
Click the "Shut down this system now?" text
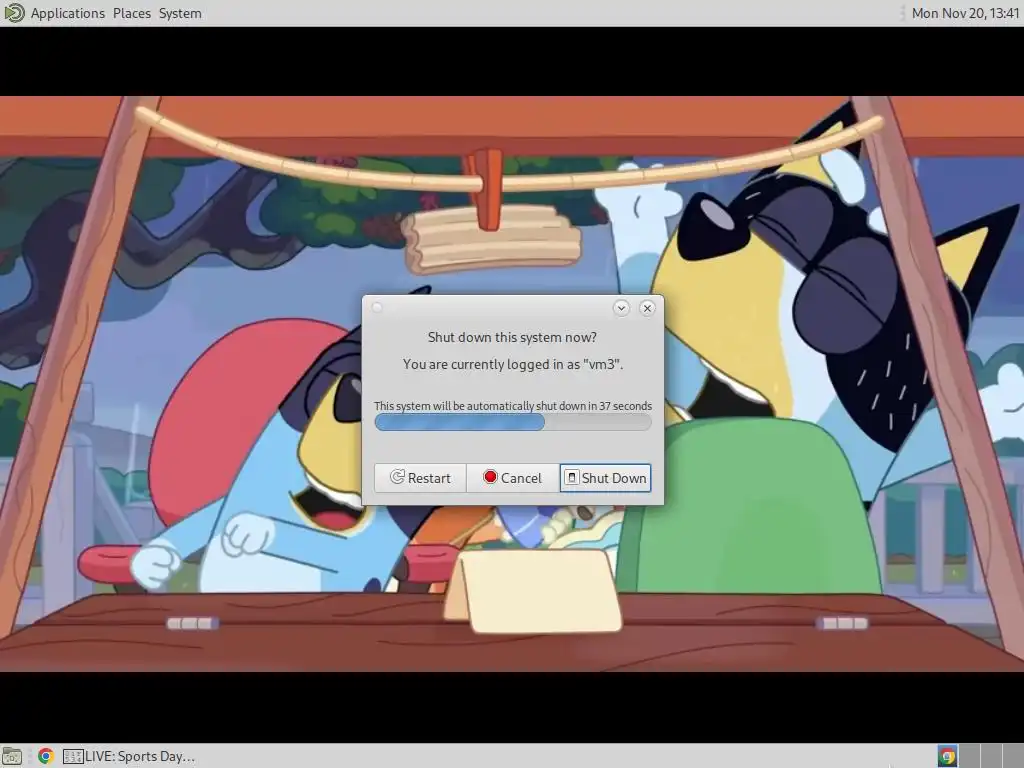[513, 337]
